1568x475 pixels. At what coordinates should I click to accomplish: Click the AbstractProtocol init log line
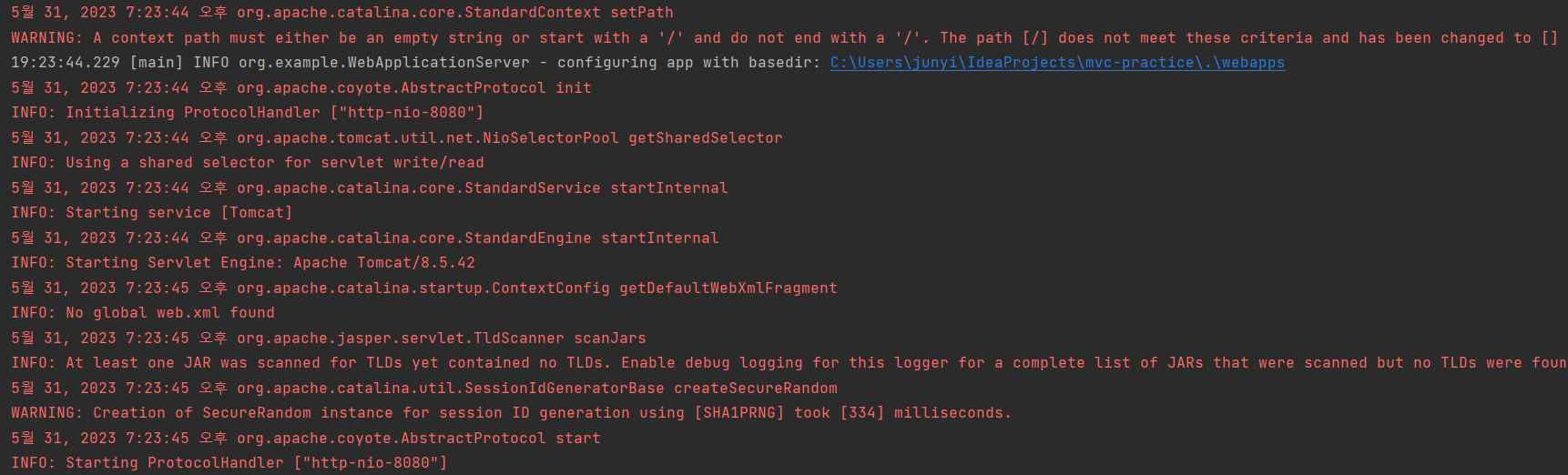tap(301, 88)
